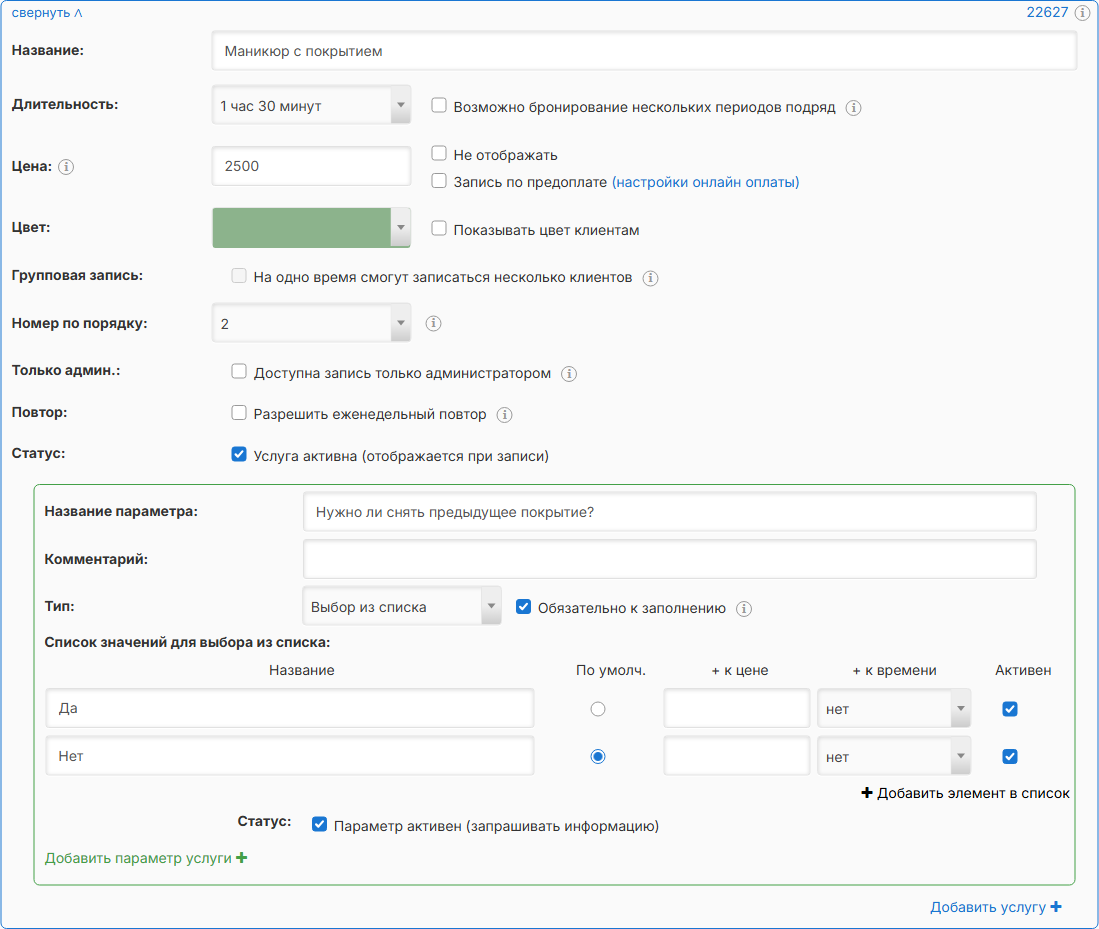Uncheck Активен checkbox for Да row
The height and width of the screenshot is (929, 1099).
[1010, 709]
